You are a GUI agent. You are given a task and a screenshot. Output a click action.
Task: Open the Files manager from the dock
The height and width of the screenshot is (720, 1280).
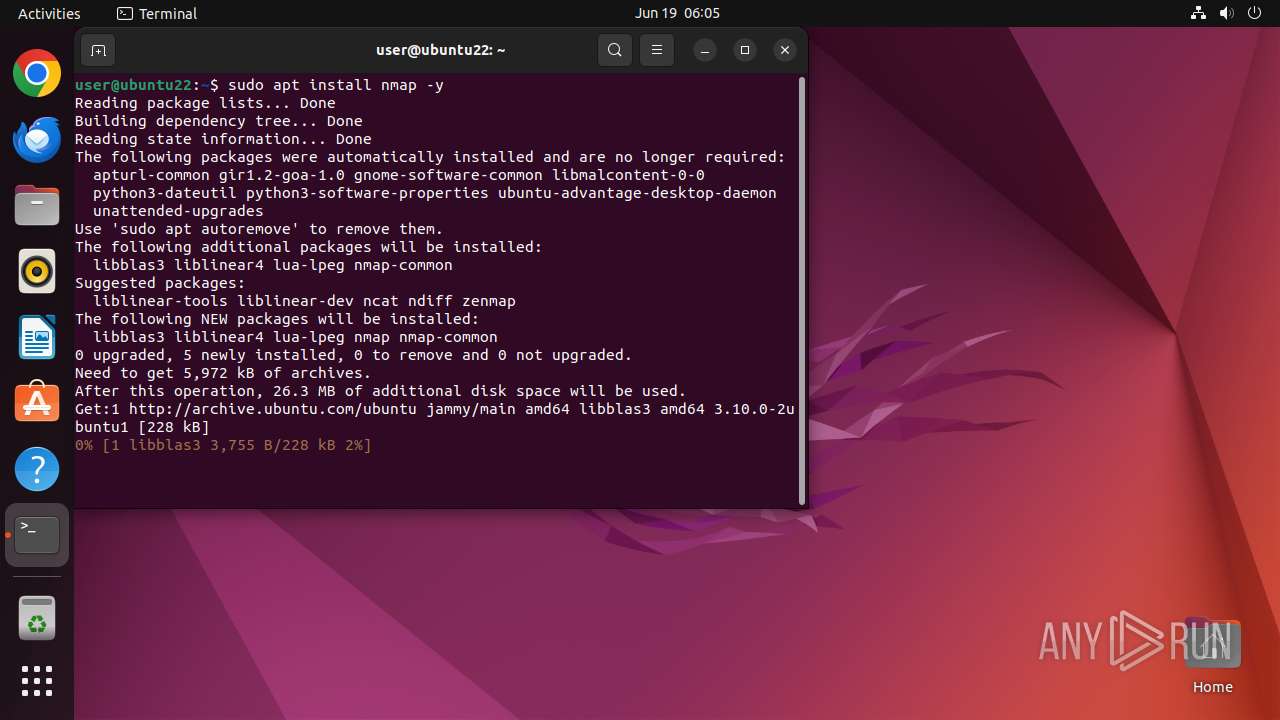coord(37,205)
